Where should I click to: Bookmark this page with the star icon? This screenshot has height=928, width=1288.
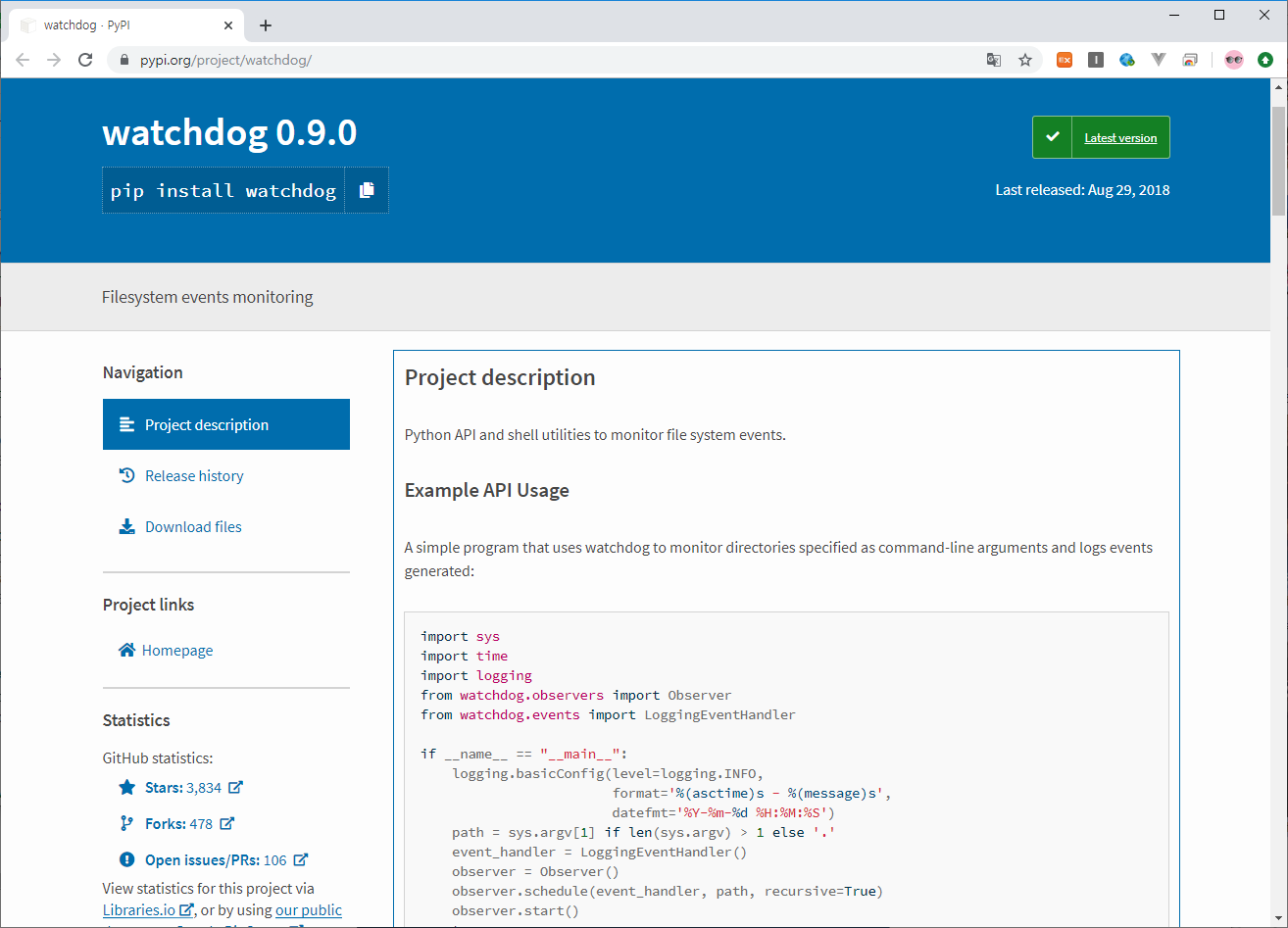[x=1025, y=60]
